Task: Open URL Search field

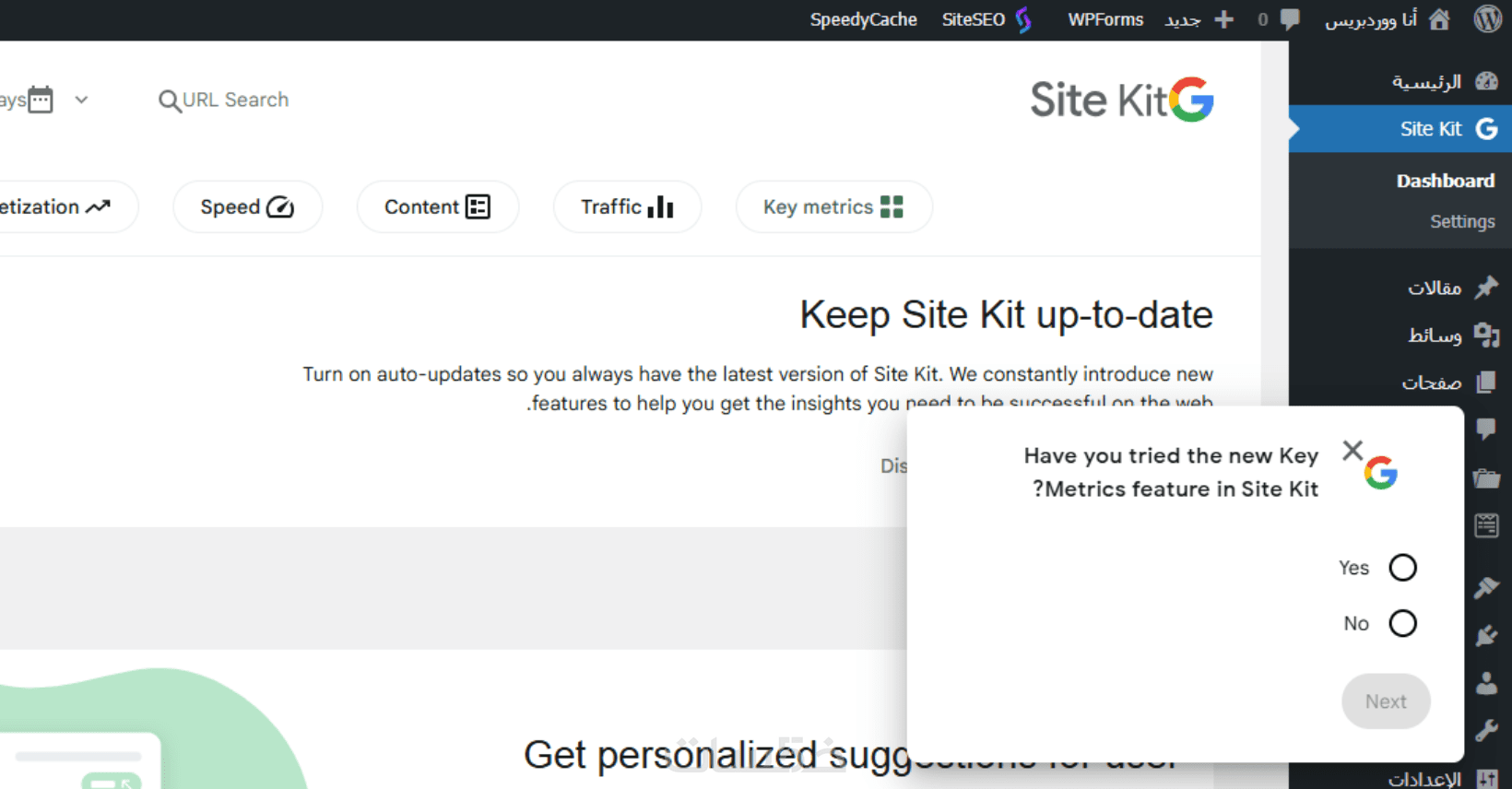Action: click(x=223, y=100)
